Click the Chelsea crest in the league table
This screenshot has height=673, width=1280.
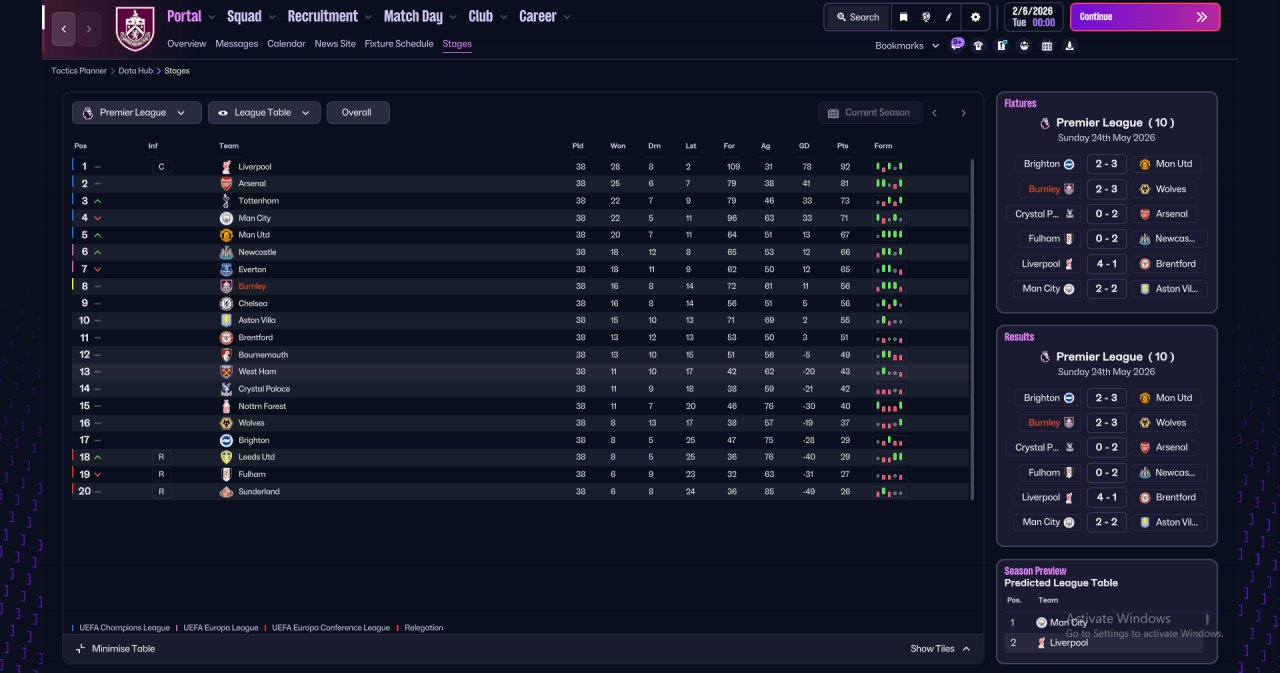[x=227, y=303]
